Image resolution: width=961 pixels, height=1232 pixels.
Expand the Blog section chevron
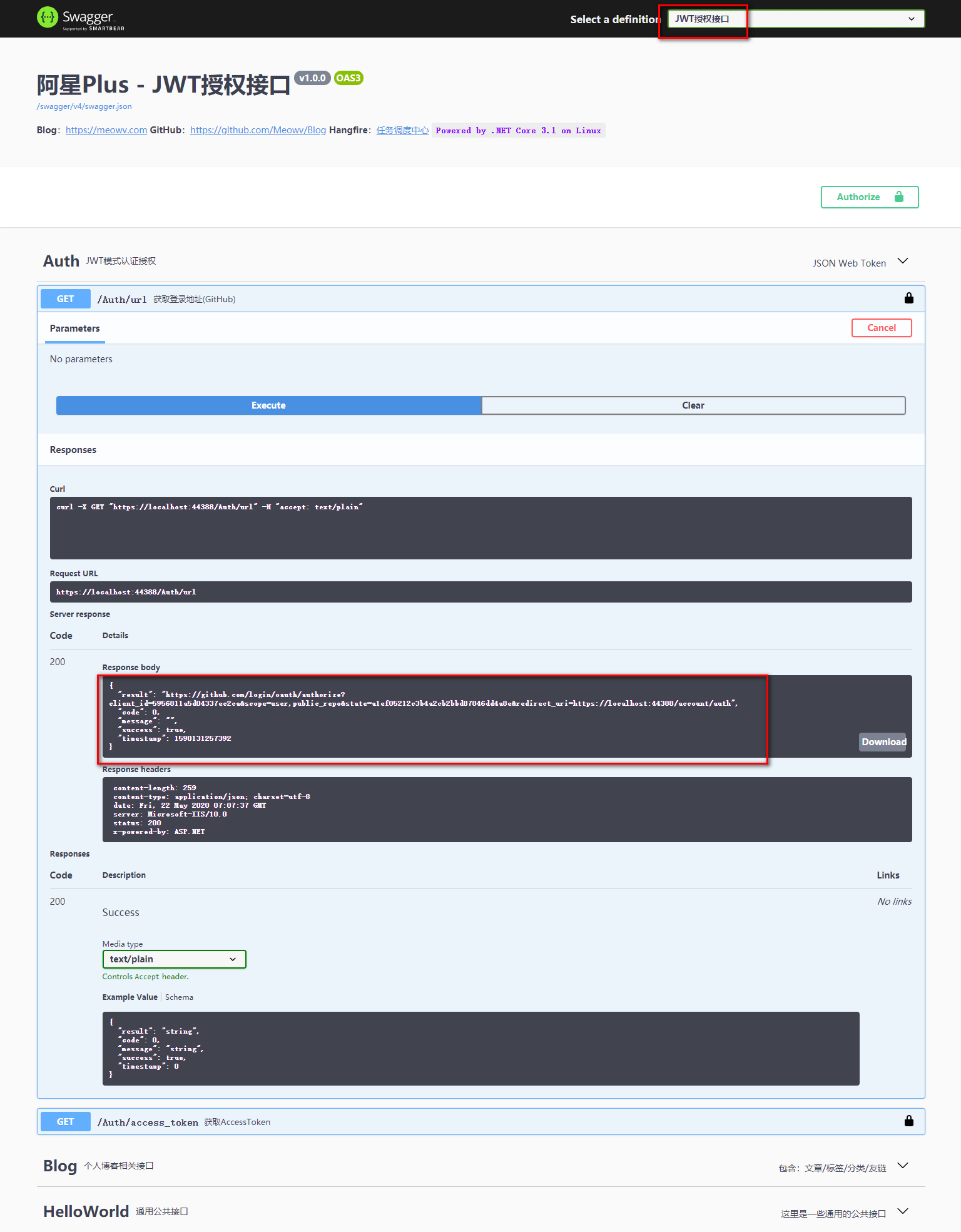pos(903,1166)
